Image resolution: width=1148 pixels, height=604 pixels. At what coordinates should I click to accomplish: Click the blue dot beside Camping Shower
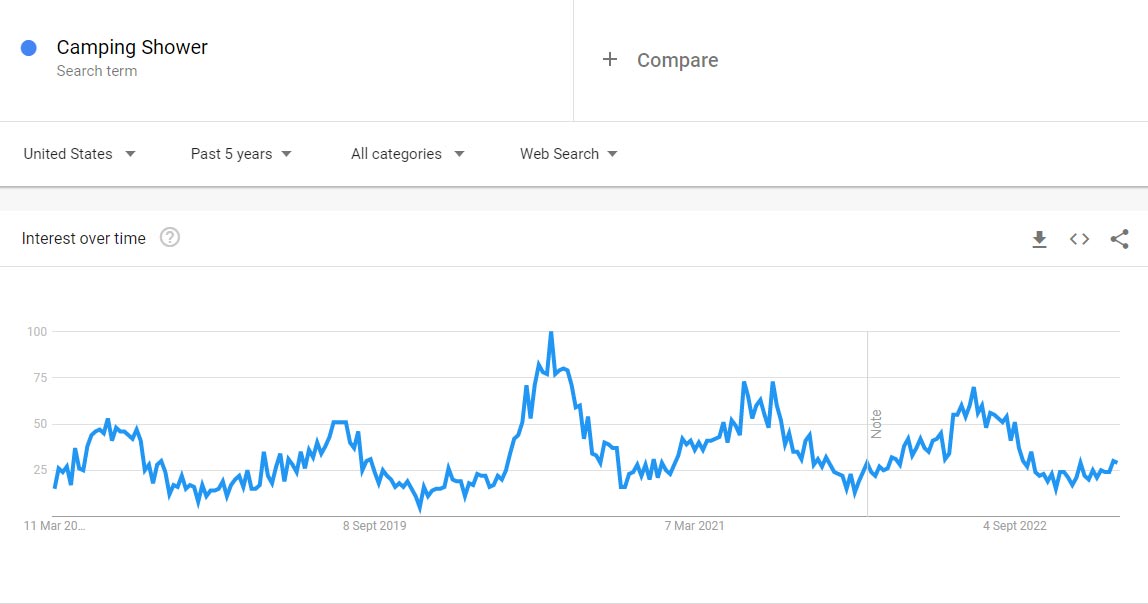(x=29, y=48)
